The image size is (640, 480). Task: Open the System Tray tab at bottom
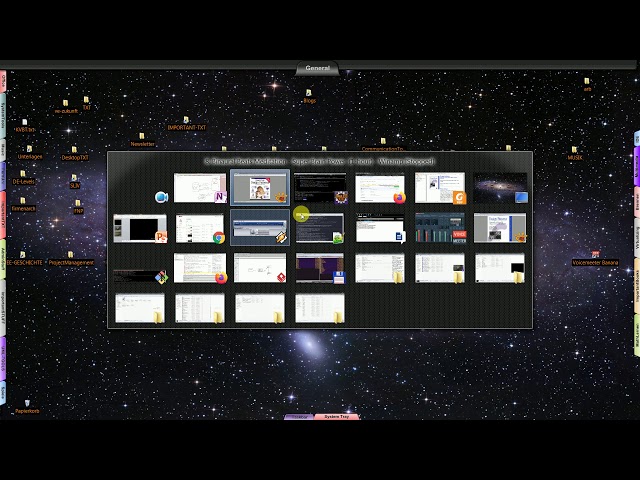(337, 417)
